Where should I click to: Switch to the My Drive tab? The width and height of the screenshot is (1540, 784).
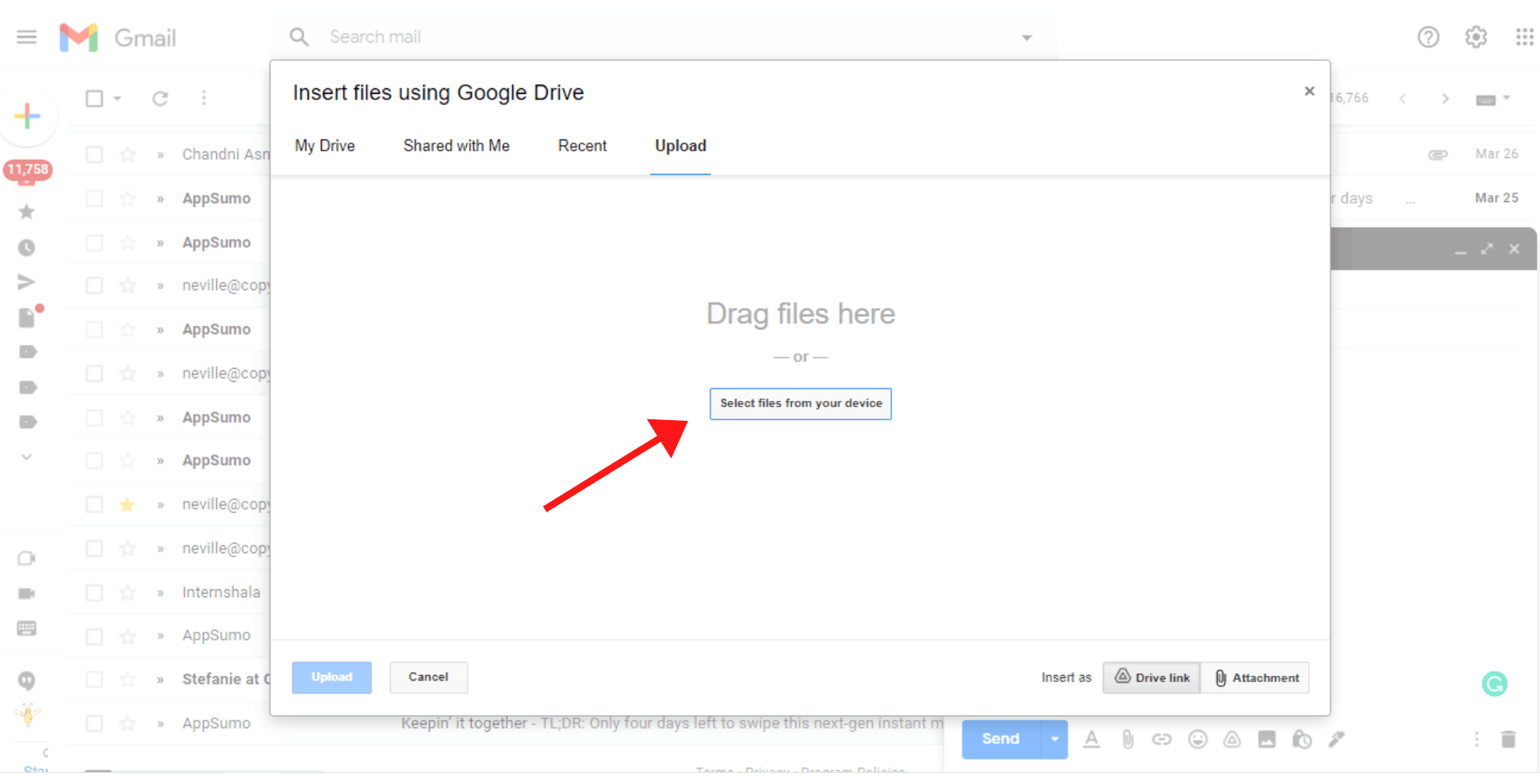click(325, 146)
